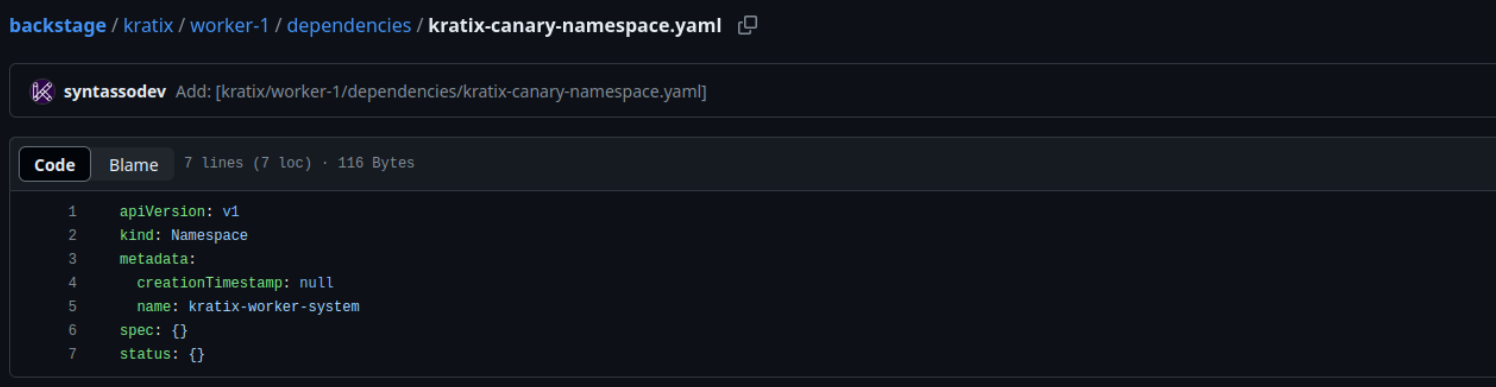Image resolution: width=1496 pixels, height=387 pixels.
Task: Click on the kratix-worker-system name value
Action: [x=274, y=306]
